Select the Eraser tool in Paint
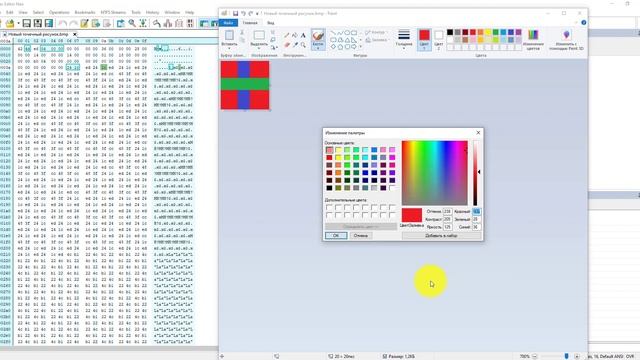The image size is (640, 360). 287,44
